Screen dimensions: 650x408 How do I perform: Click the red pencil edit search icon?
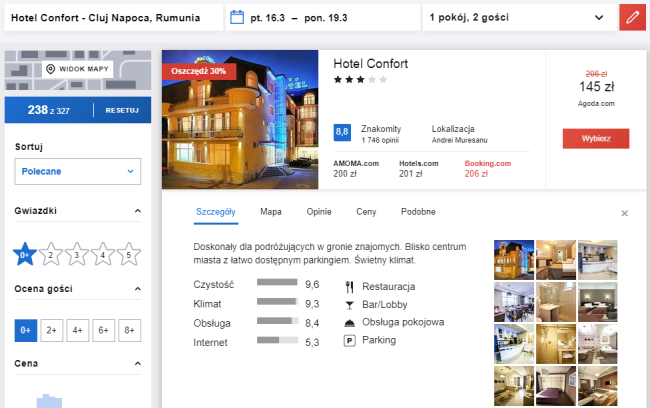point(631,17)
